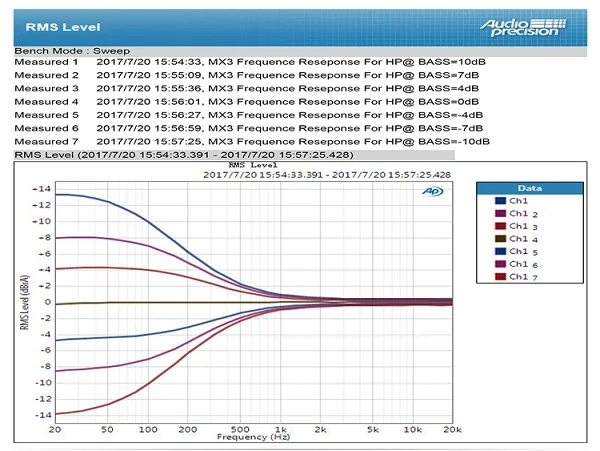Select the blue Ch1 5 legend swatch
The width and height of the screenshot is (600, 451).
[x=500, y=251]
